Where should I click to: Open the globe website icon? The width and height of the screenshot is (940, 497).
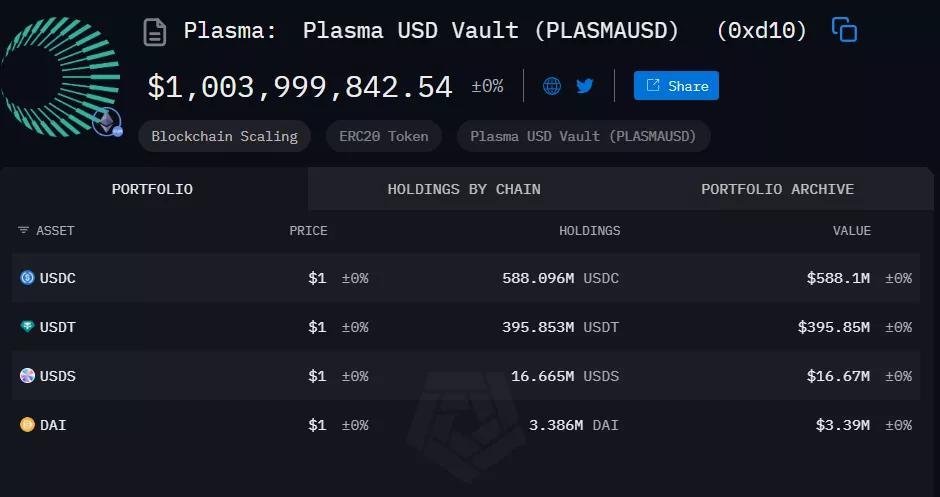pos(552,86)
